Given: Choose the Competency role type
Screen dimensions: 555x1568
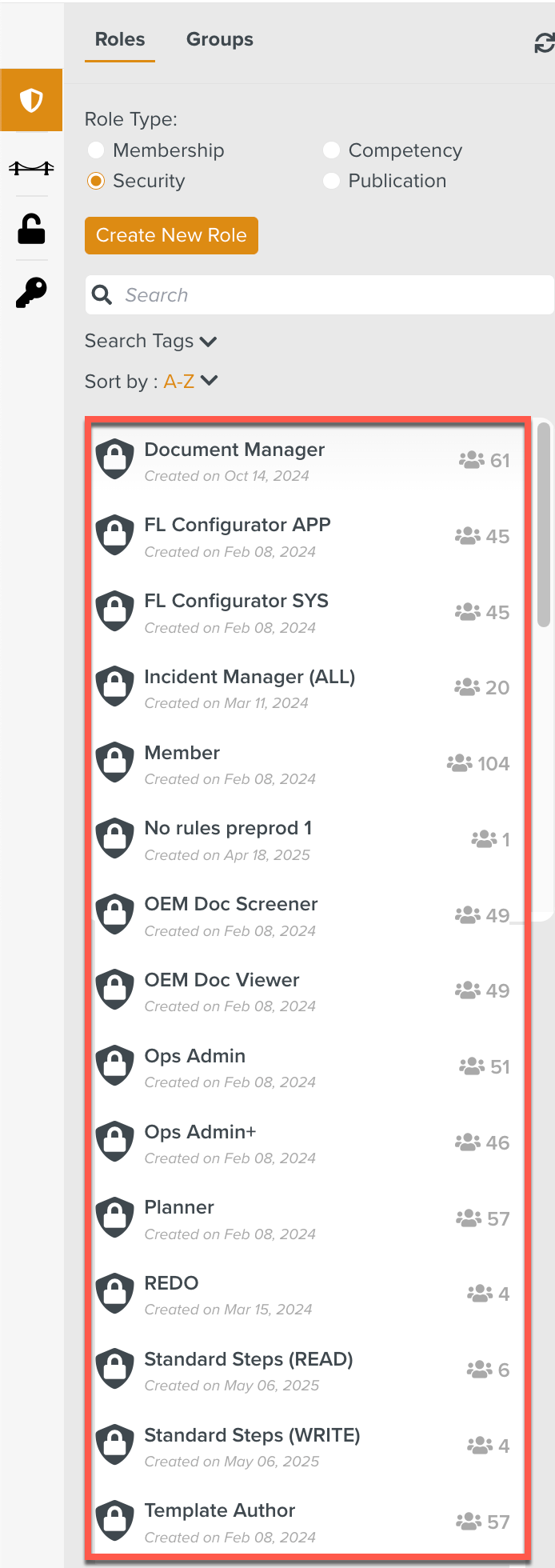Looking at the screenshot, I should coord(332,150).
